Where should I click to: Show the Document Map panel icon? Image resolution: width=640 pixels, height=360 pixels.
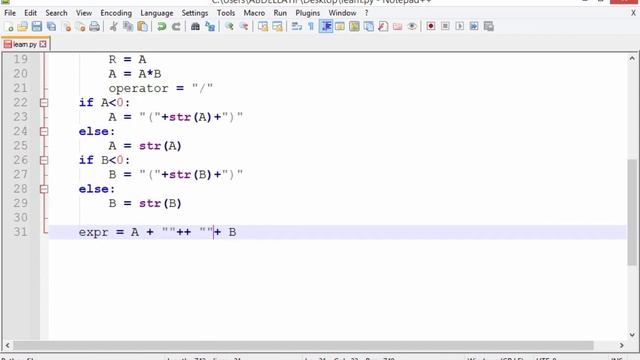[x=354, y=27]
